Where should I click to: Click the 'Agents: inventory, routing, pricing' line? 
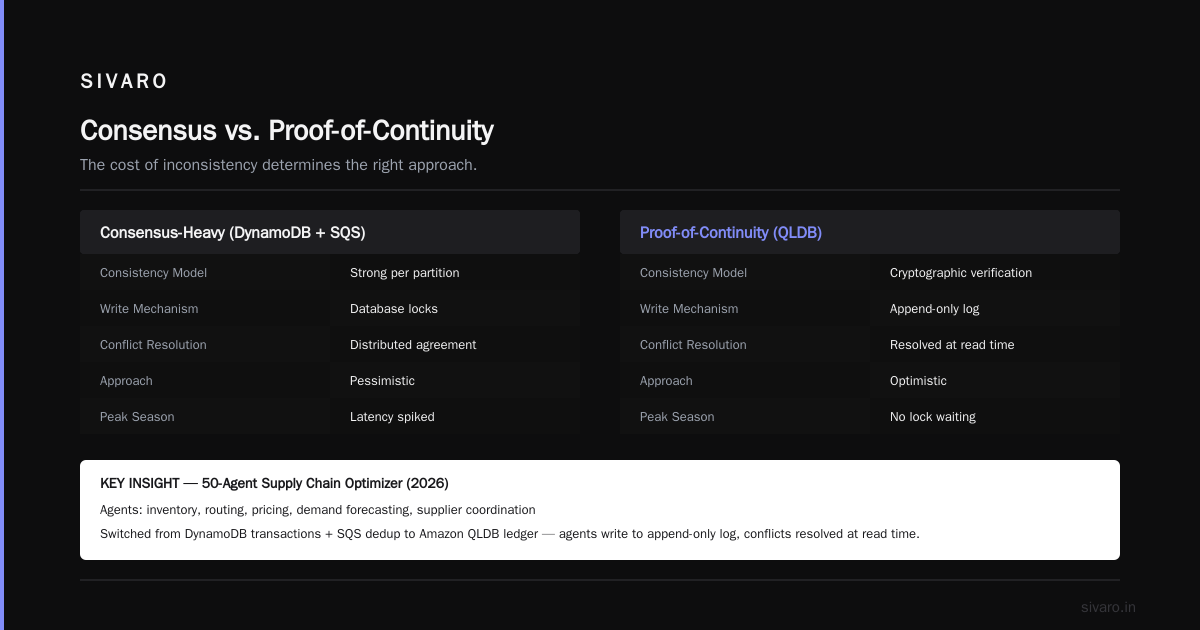point(318,510)
